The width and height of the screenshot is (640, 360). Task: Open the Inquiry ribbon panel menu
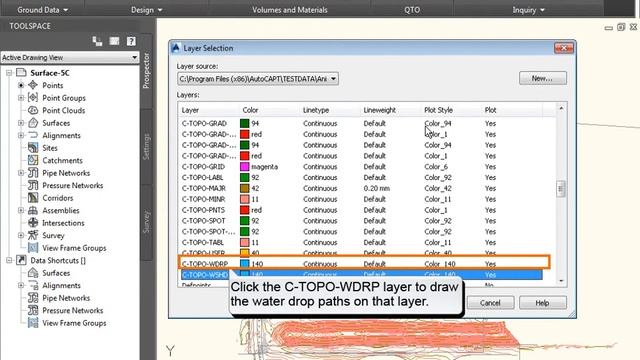click(529, 10)
